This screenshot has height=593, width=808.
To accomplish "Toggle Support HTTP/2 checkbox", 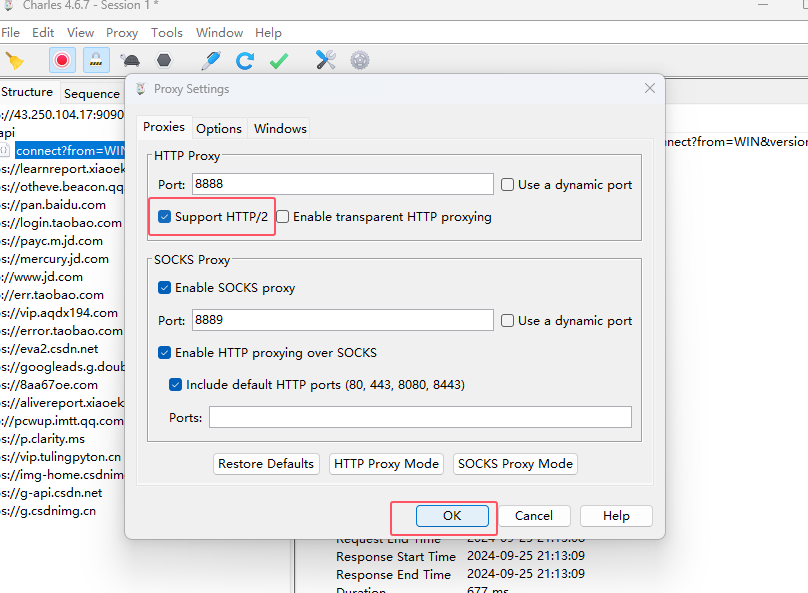I will coord(164,216).
